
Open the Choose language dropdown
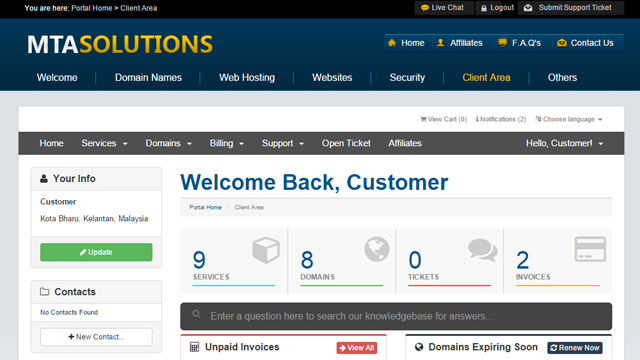tap(569, 119)
